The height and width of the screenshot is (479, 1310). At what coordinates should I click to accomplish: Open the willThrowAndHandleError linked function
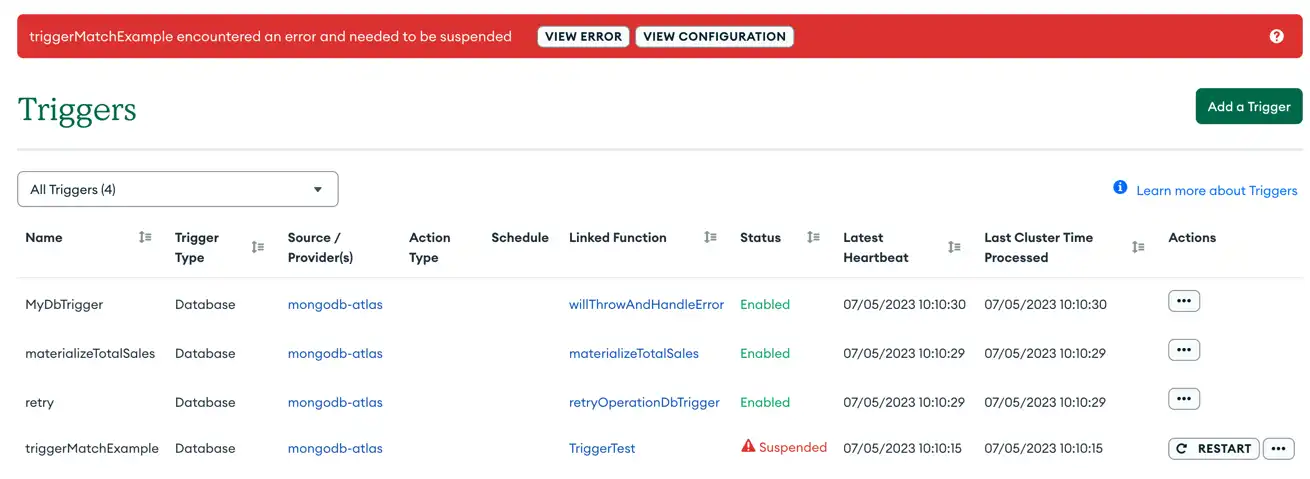(646, 304)
